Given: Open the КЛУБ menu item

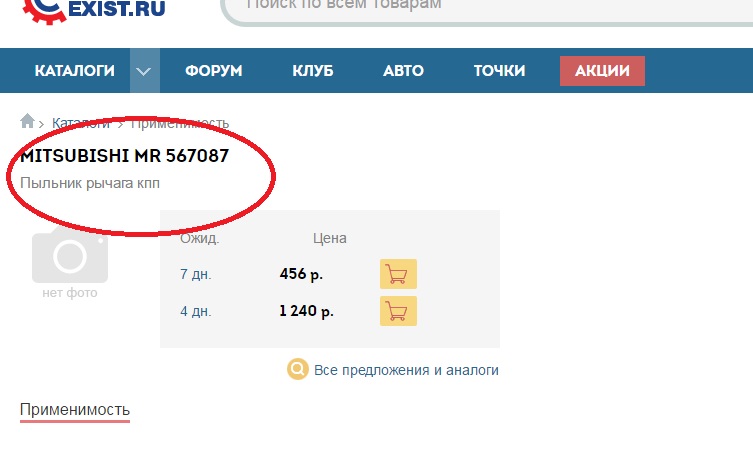Looking at the screenshot, I should 313,71.
